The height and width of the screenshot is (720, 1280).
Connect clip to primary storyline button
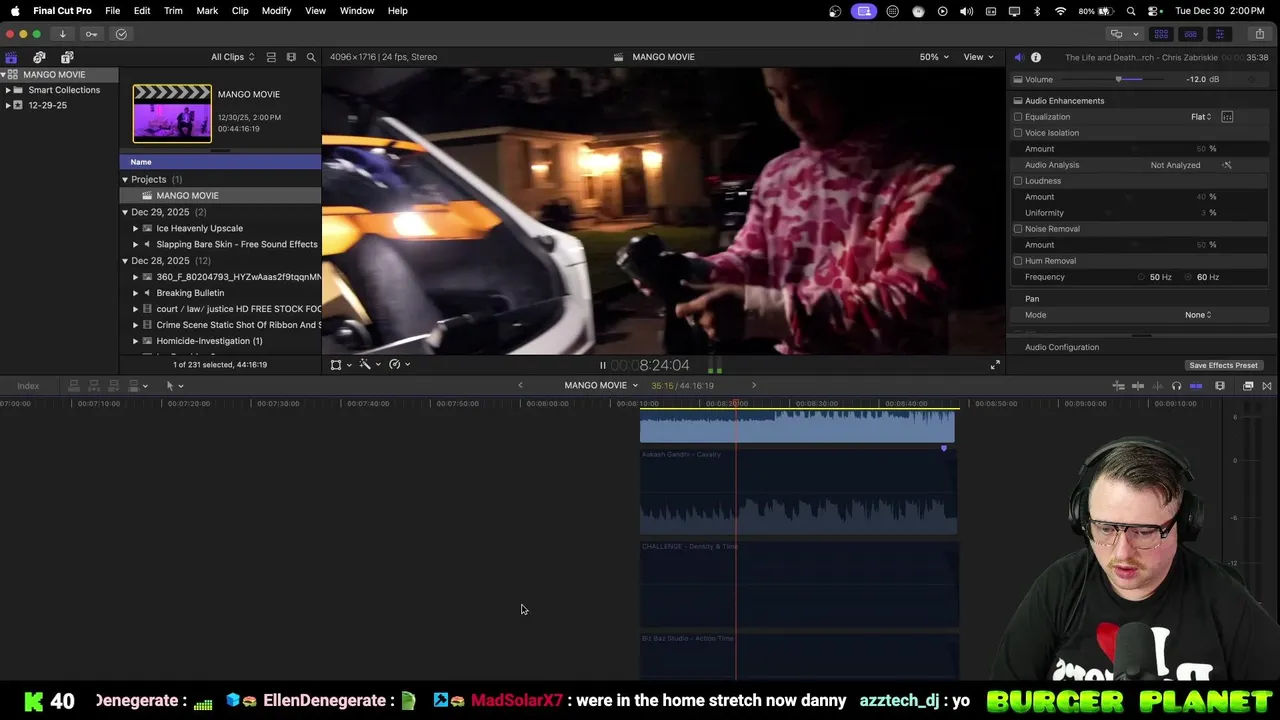(x=74, y=386)
